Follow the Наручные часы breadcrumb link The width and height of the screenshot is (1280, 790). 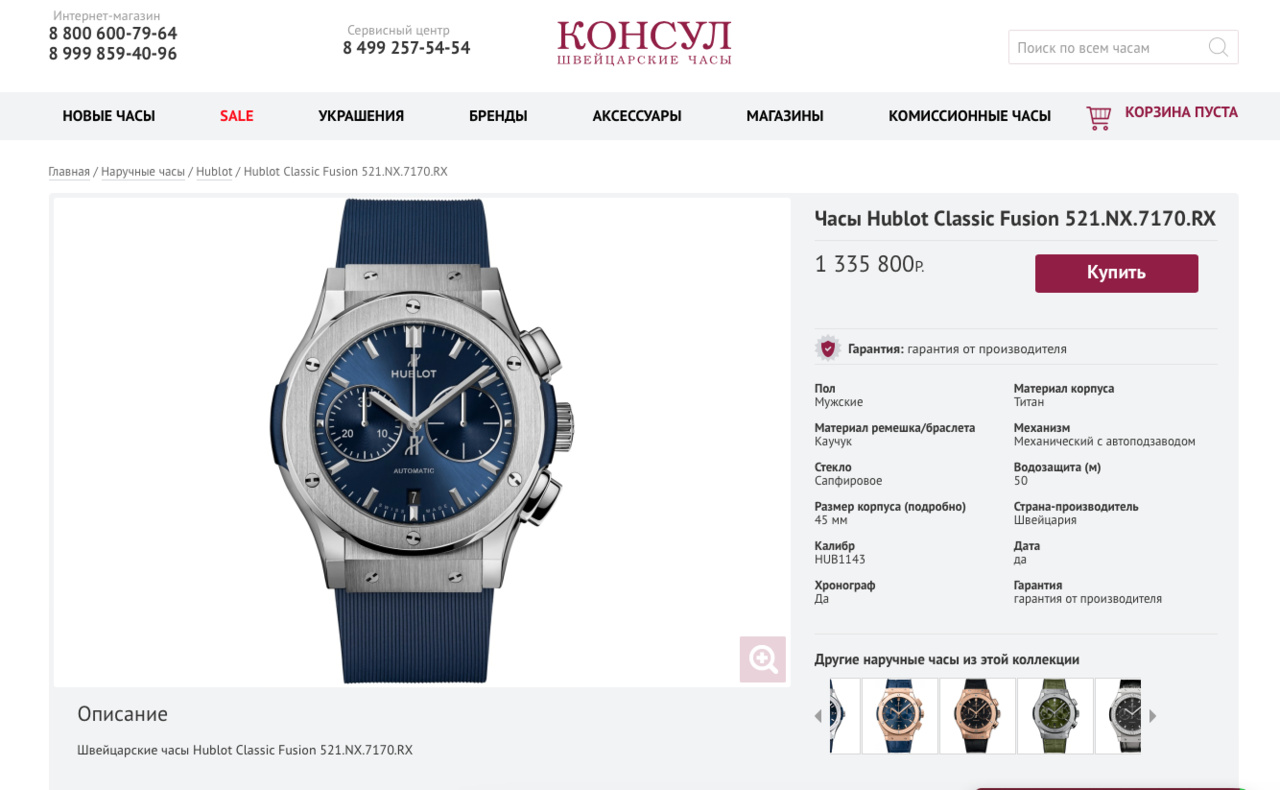[x=143, y=172]
